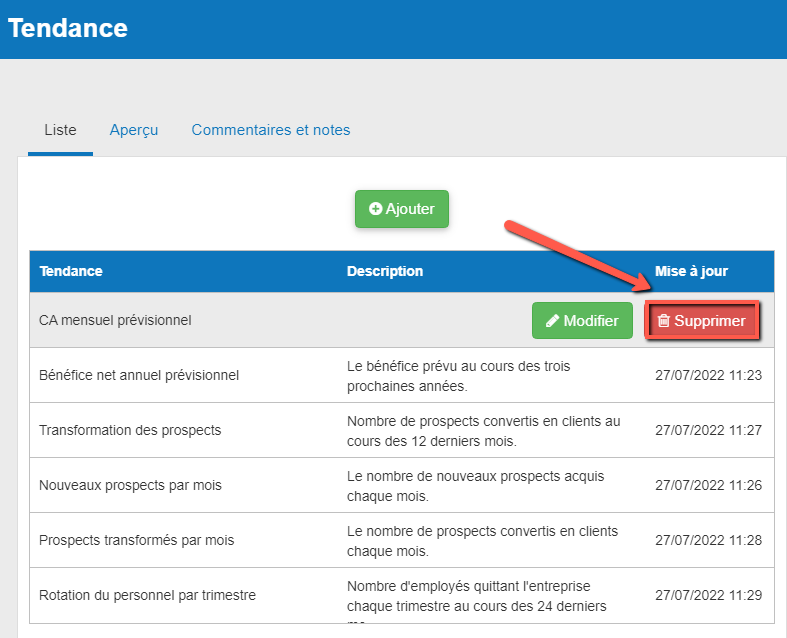
Task: Open the Commentaires et notes tab
Action: click(x=271, y=130)
